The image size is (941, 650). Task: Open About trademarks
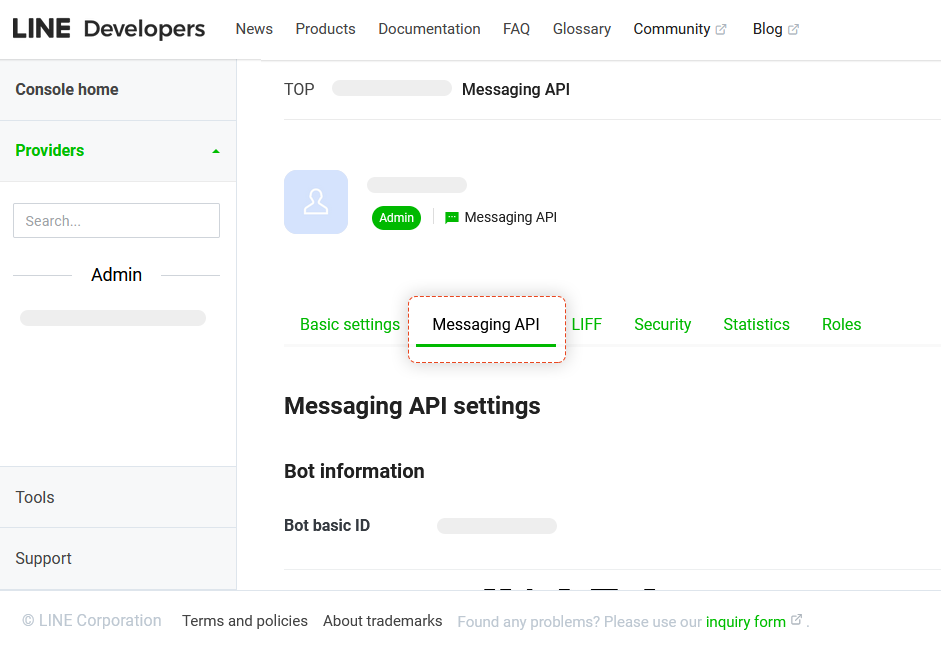[382, 621]
